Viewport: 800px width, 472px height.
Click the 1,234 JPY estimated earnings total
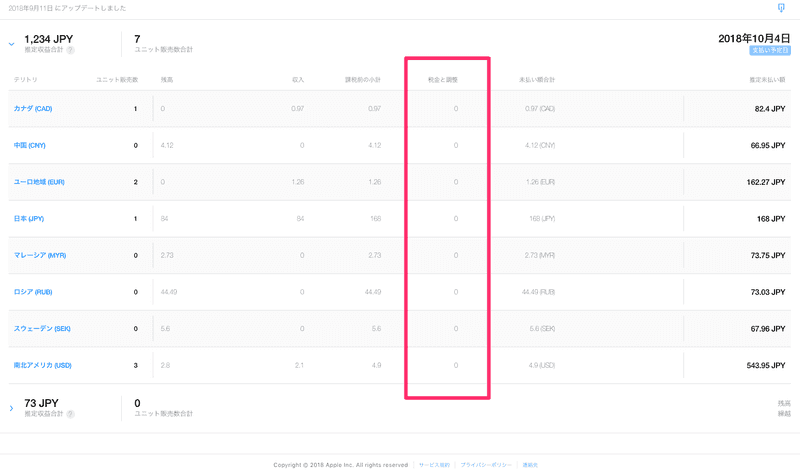pos(48,39)
